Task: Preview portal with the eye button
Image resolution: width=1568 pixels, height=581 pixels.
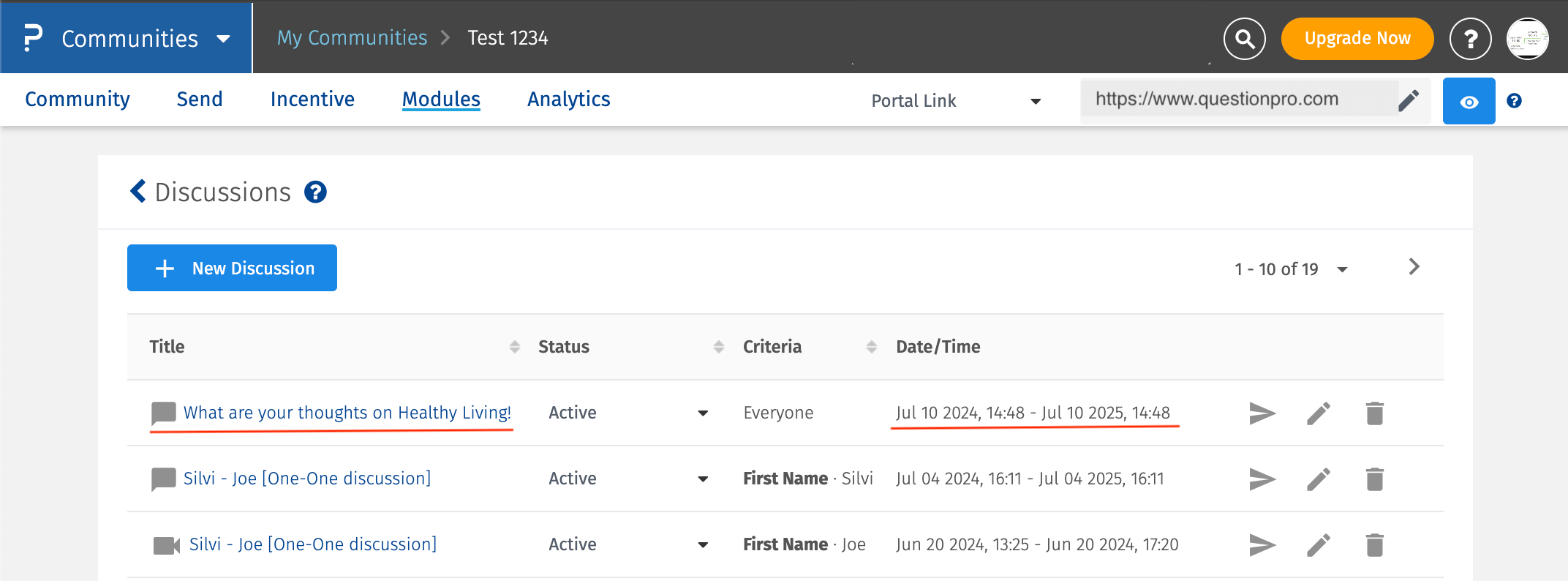Action: (x=1469, y=102)
